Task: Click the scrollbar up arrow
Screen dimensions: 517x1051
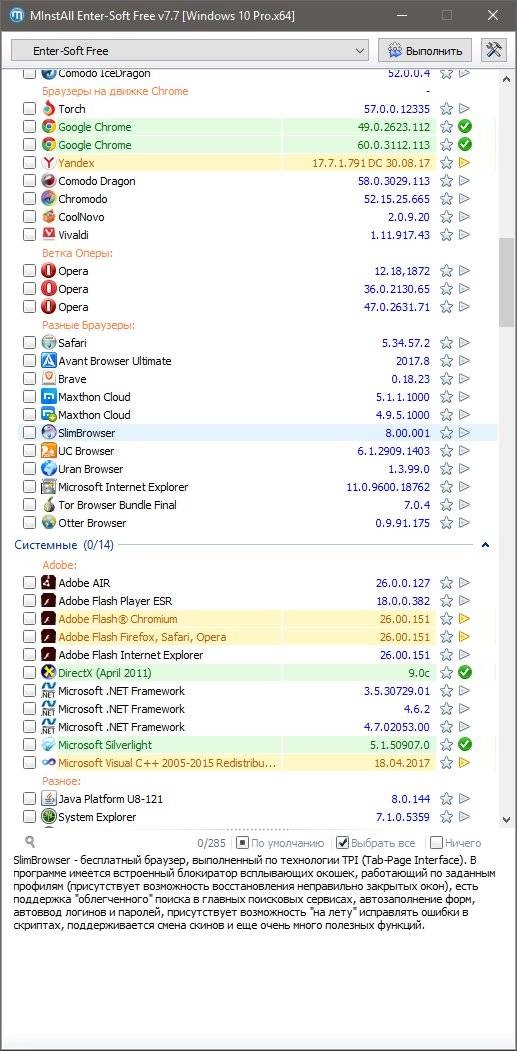Action: coord(507,78)
